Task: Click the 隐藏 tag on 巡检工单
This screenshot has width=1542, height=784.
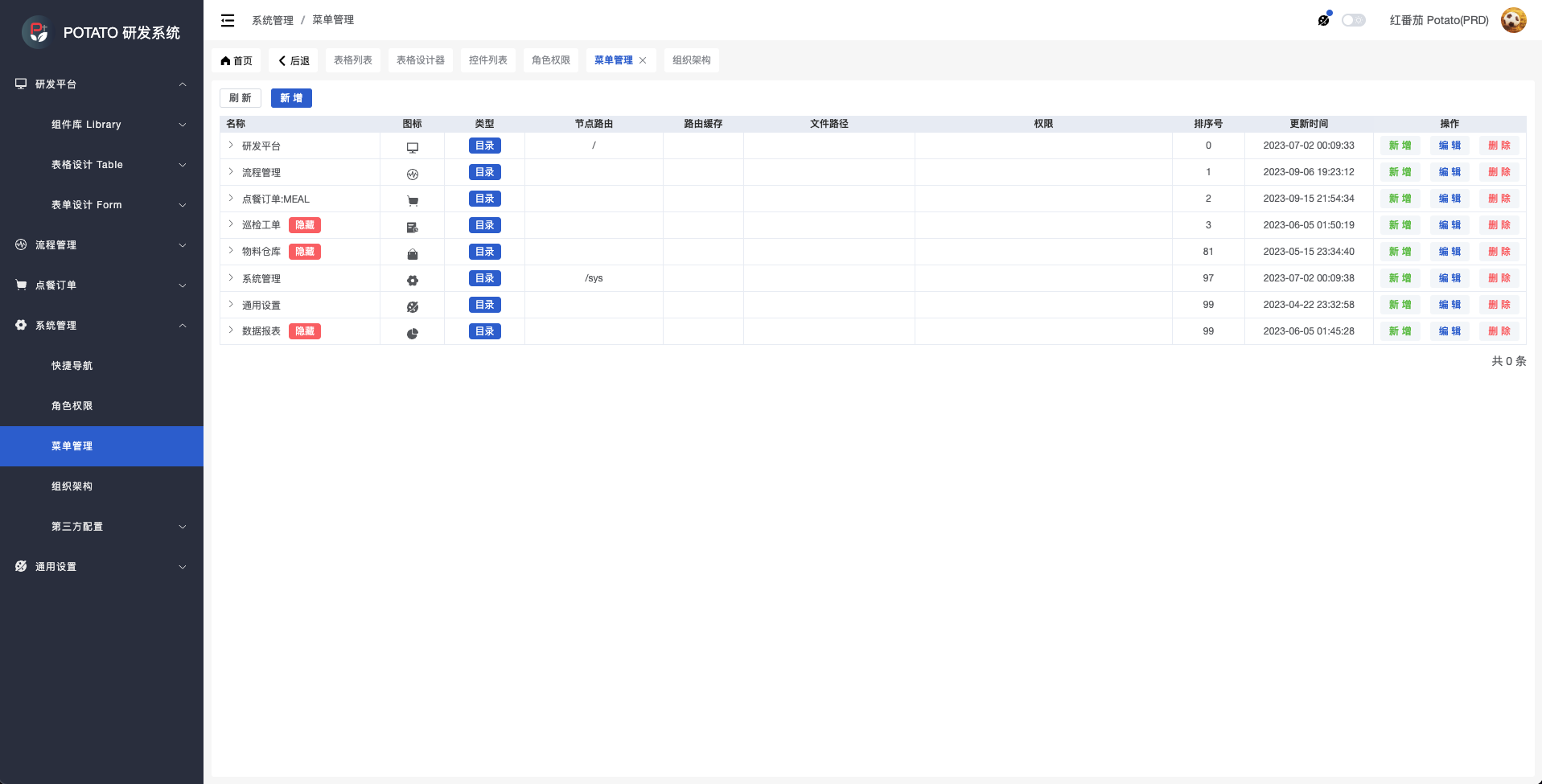Action: point(305,225)
